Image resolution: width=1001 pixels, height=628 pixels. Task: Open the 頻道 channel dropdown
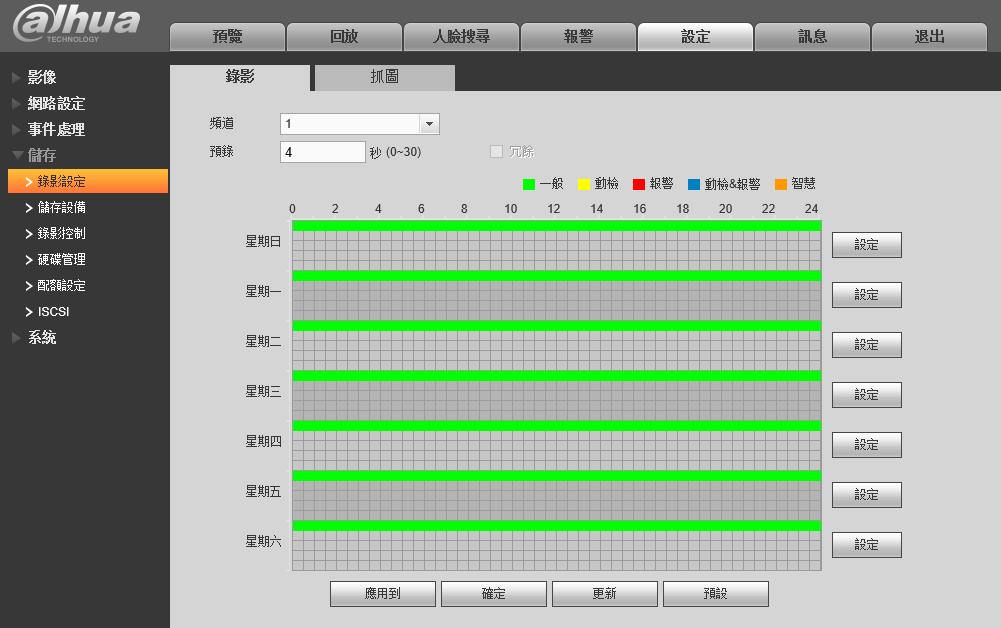point(359,124)
